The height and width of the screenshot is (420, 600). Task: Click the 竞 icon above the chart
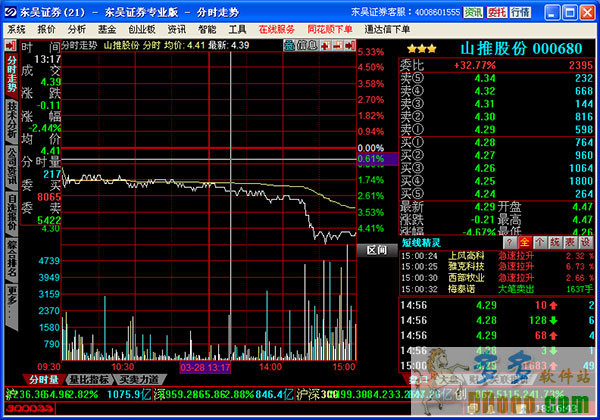289,46
